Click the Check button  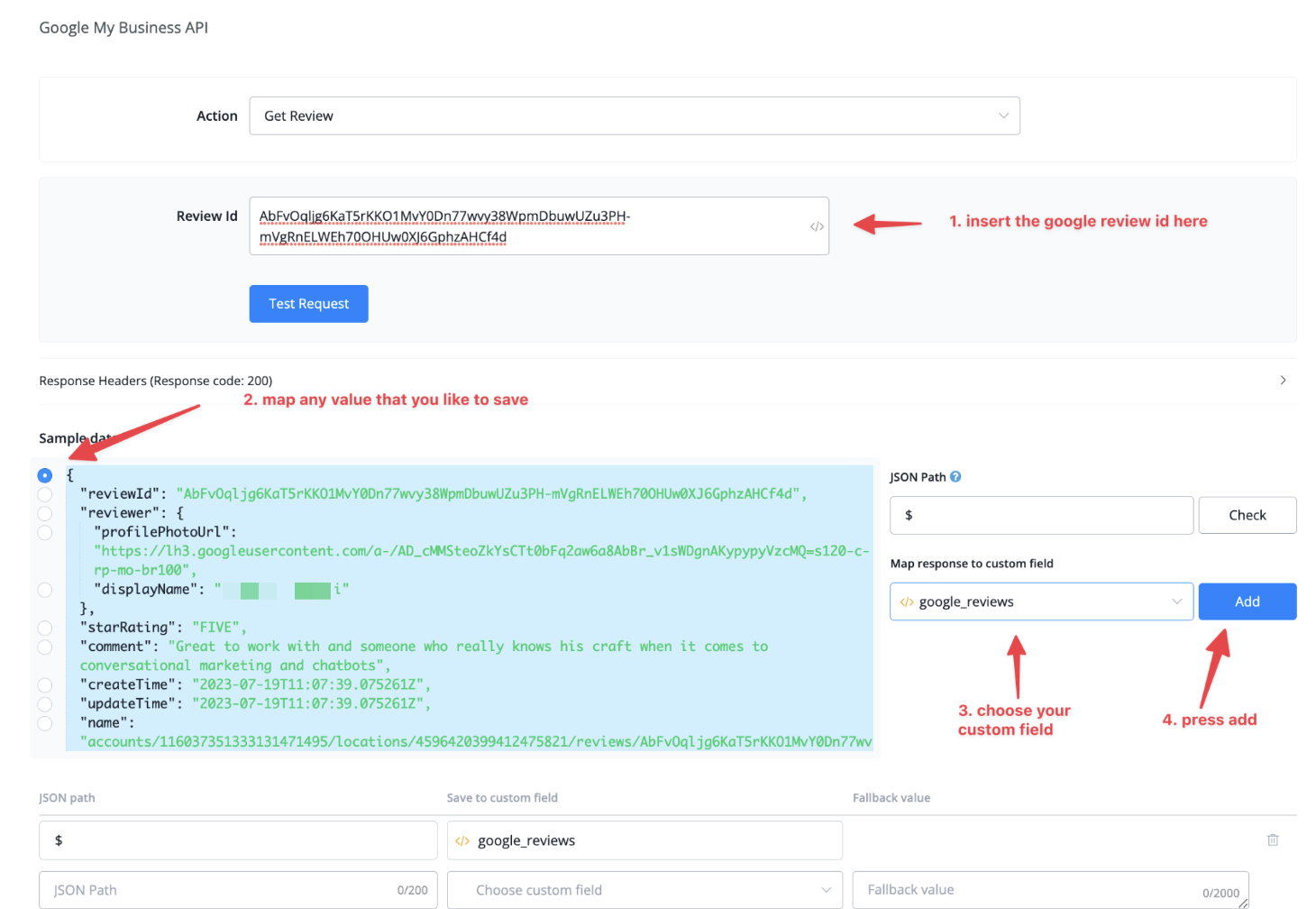(1247, 515)
